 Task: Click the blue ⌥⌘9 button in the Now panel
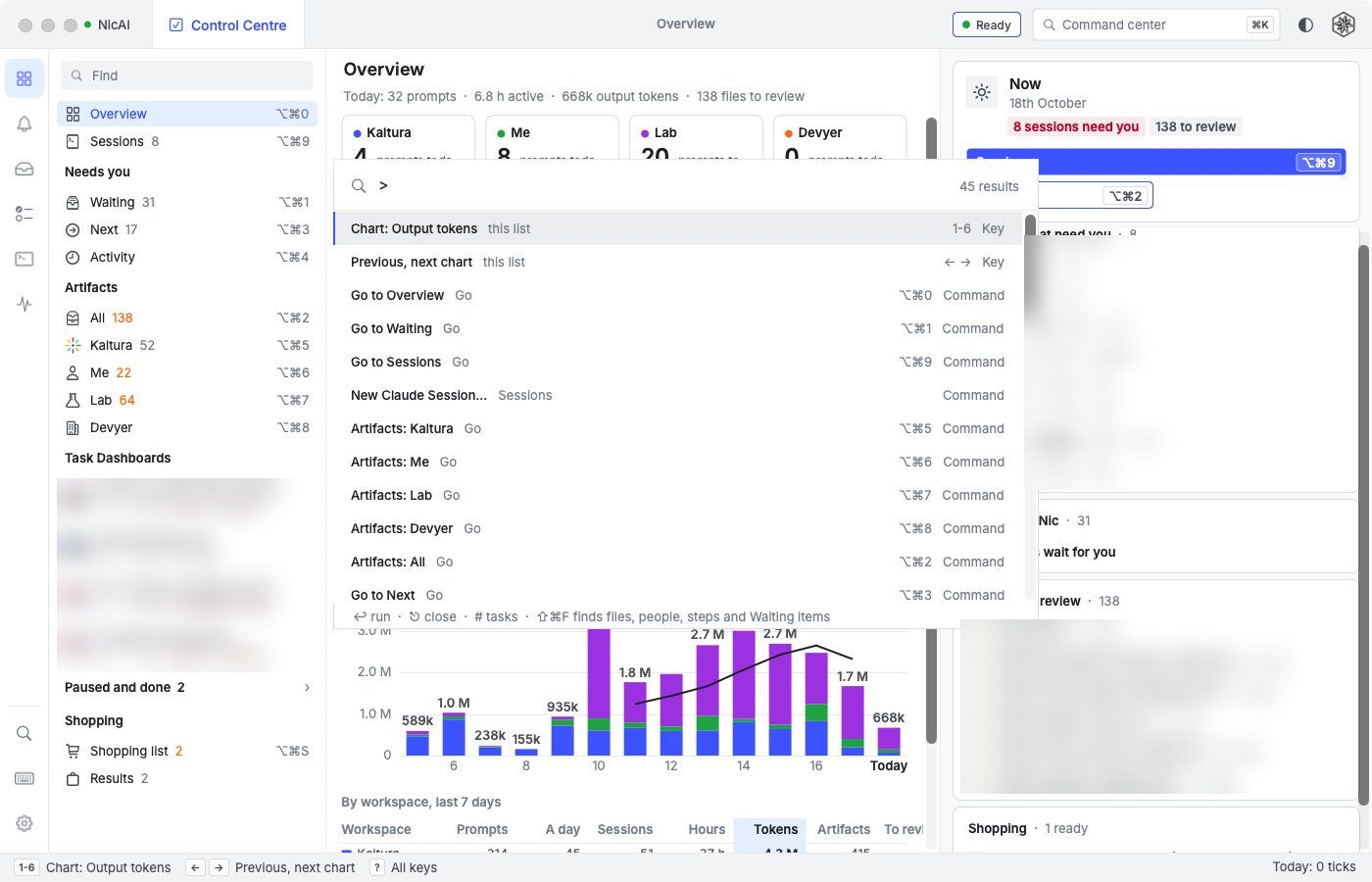(1156, 162)
